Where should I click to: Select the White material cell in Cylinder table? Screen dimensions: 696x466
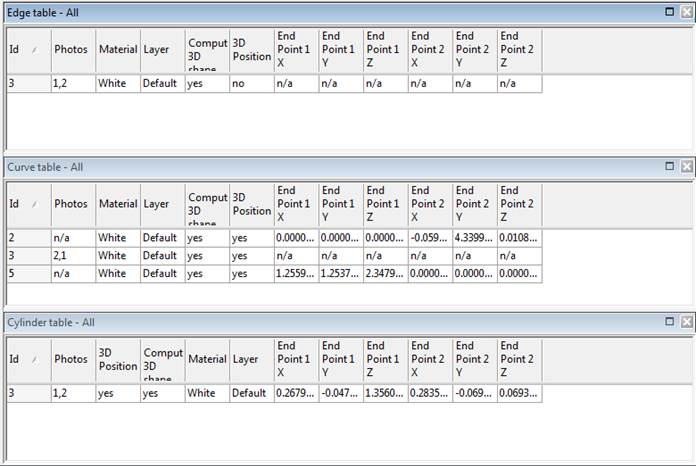coord(207,394)
